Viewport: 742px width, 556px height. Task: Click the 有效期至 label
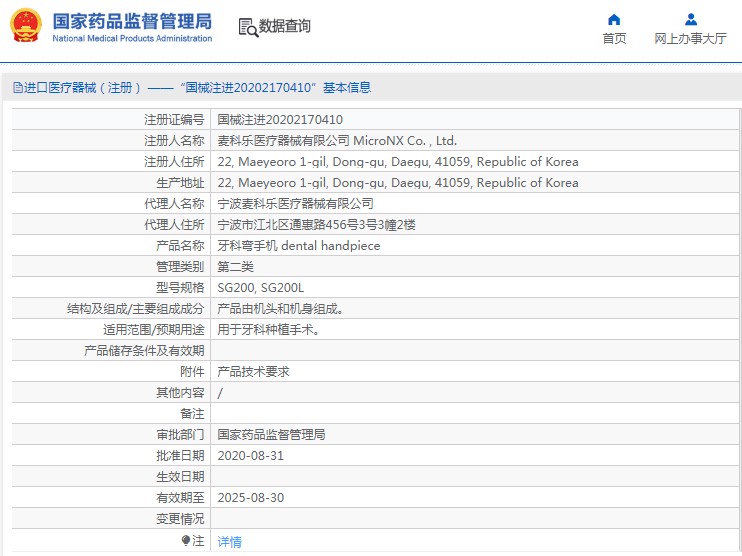click(x=180, y=498)
